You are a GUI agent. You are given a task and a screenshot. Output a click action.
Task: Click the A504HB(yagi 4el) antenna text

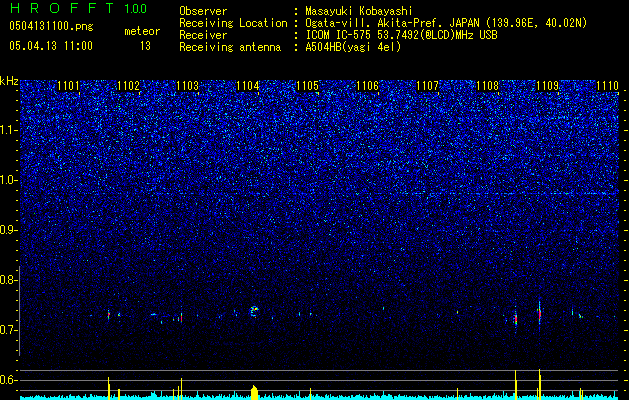(x=353, y=47)
